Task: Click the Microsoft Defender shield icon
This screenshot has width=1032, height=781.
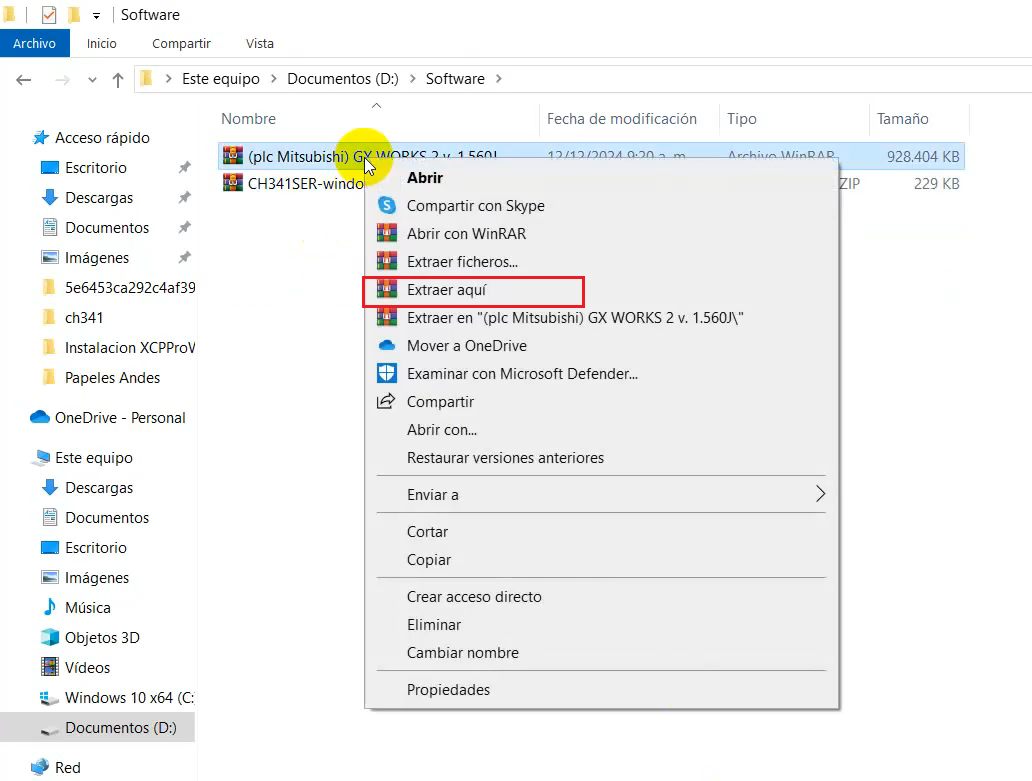Action: click(x=387, y=373)
